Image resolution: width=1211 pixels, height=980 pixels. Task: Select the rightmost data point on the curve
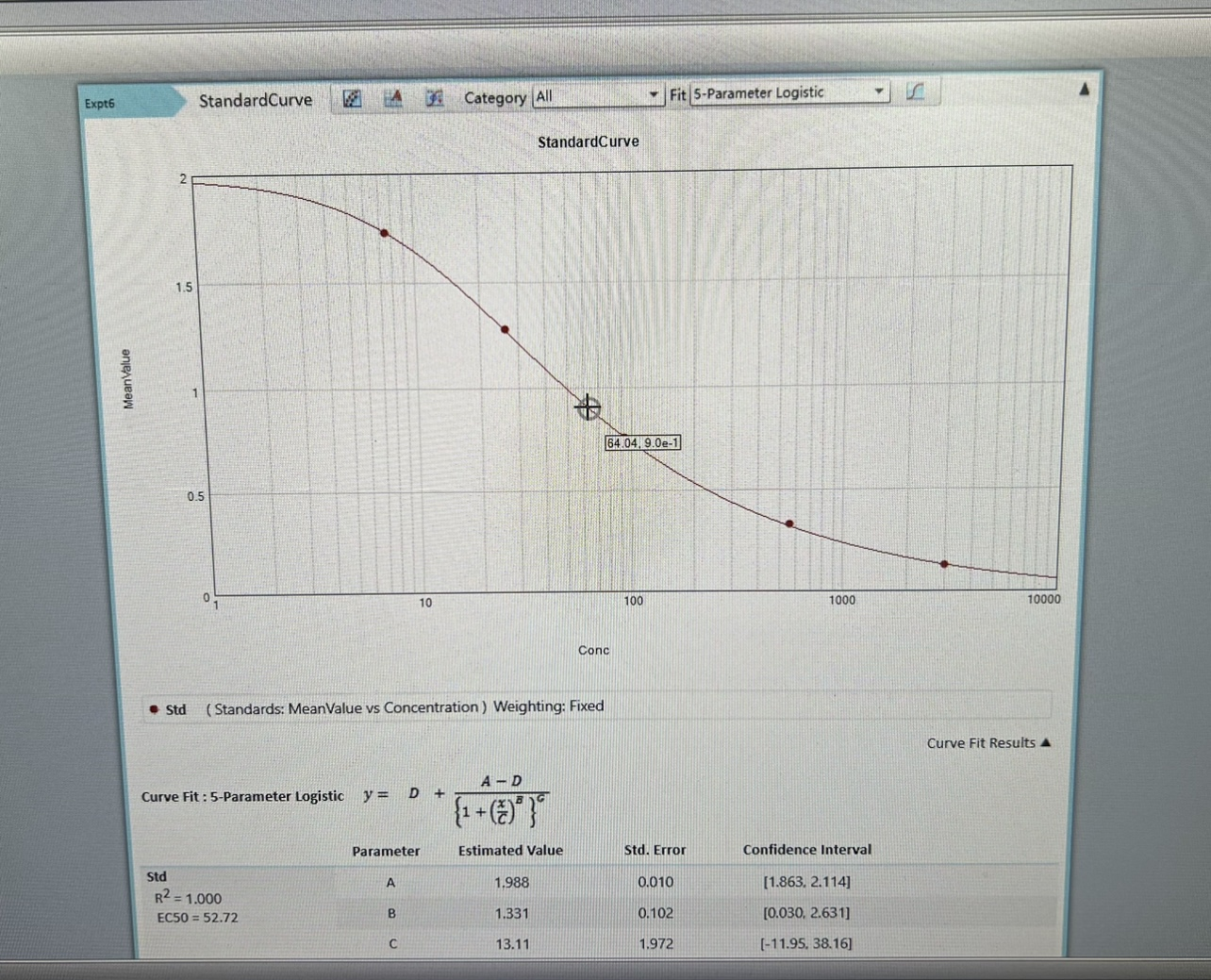(944, 564)
